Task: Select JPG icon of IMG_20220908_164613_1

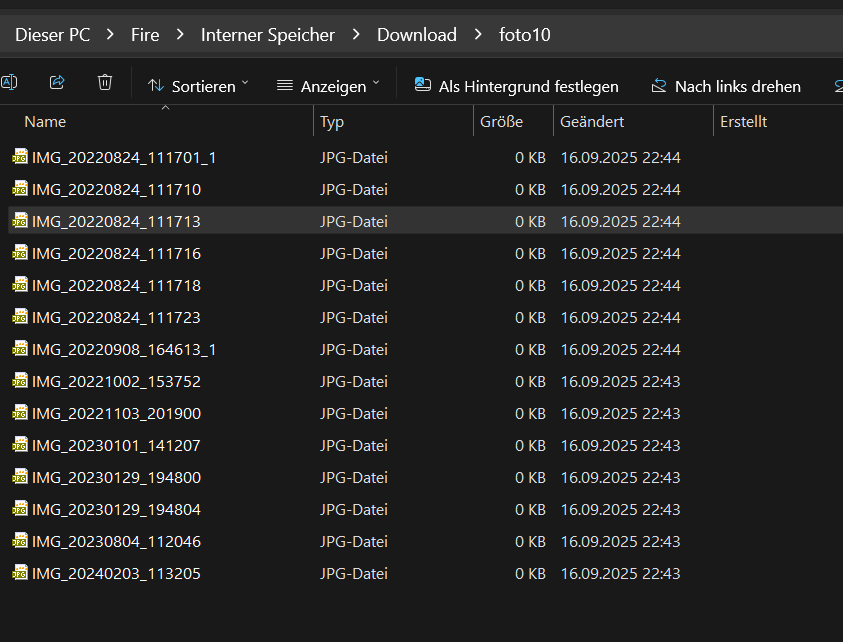Action: [20, 348]
